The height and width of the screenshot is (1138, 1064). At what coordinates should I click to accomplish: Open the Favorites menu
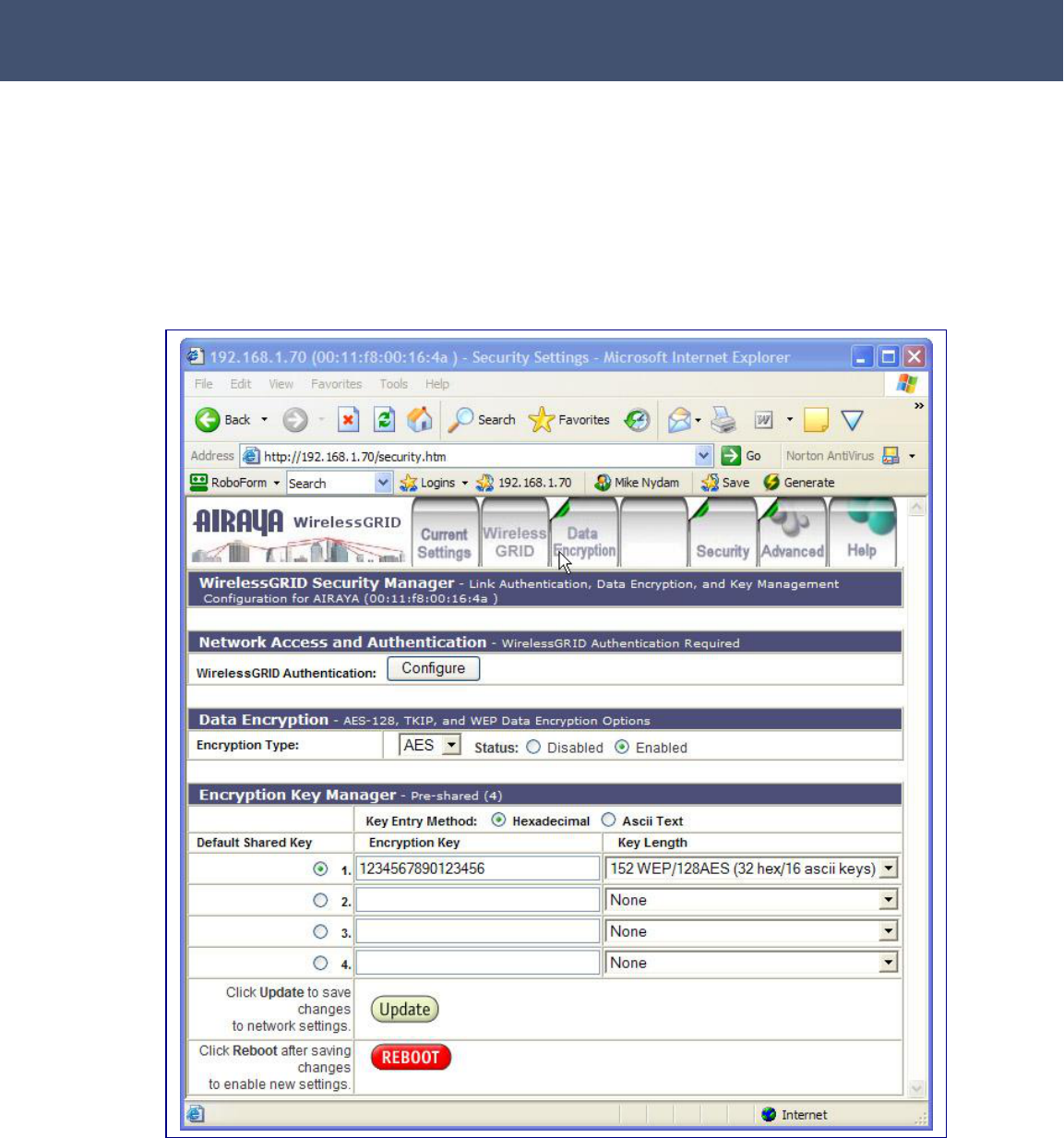pyautogui.click(x=336, y=384)
